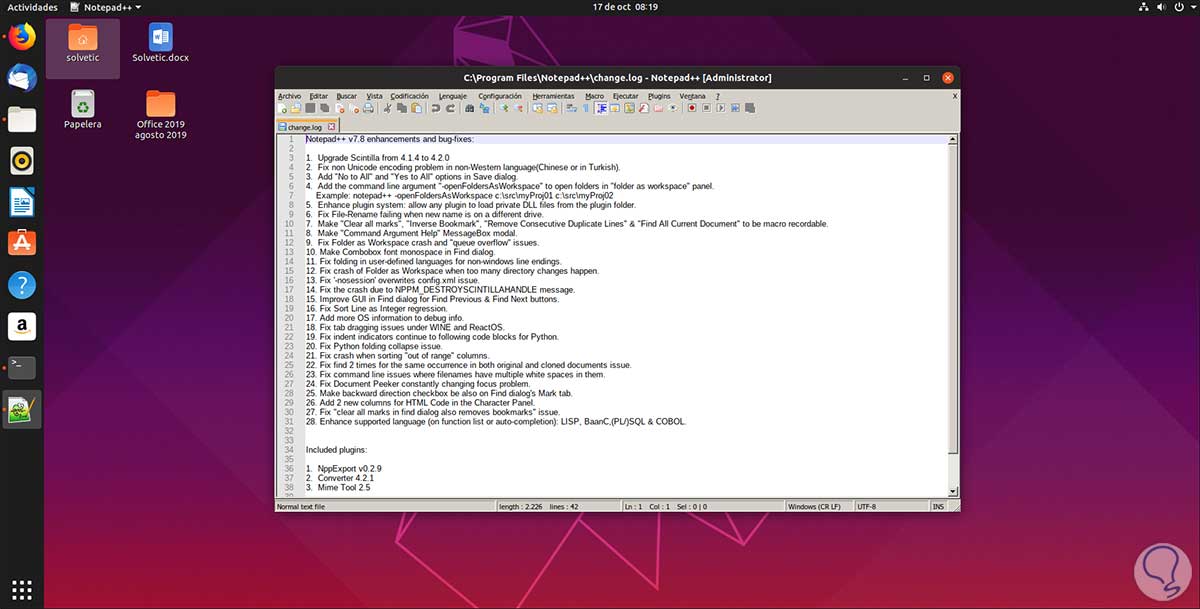Open Find with the binoculars icon
Viewport: 1200px width, 609px height.
(470, 108)
